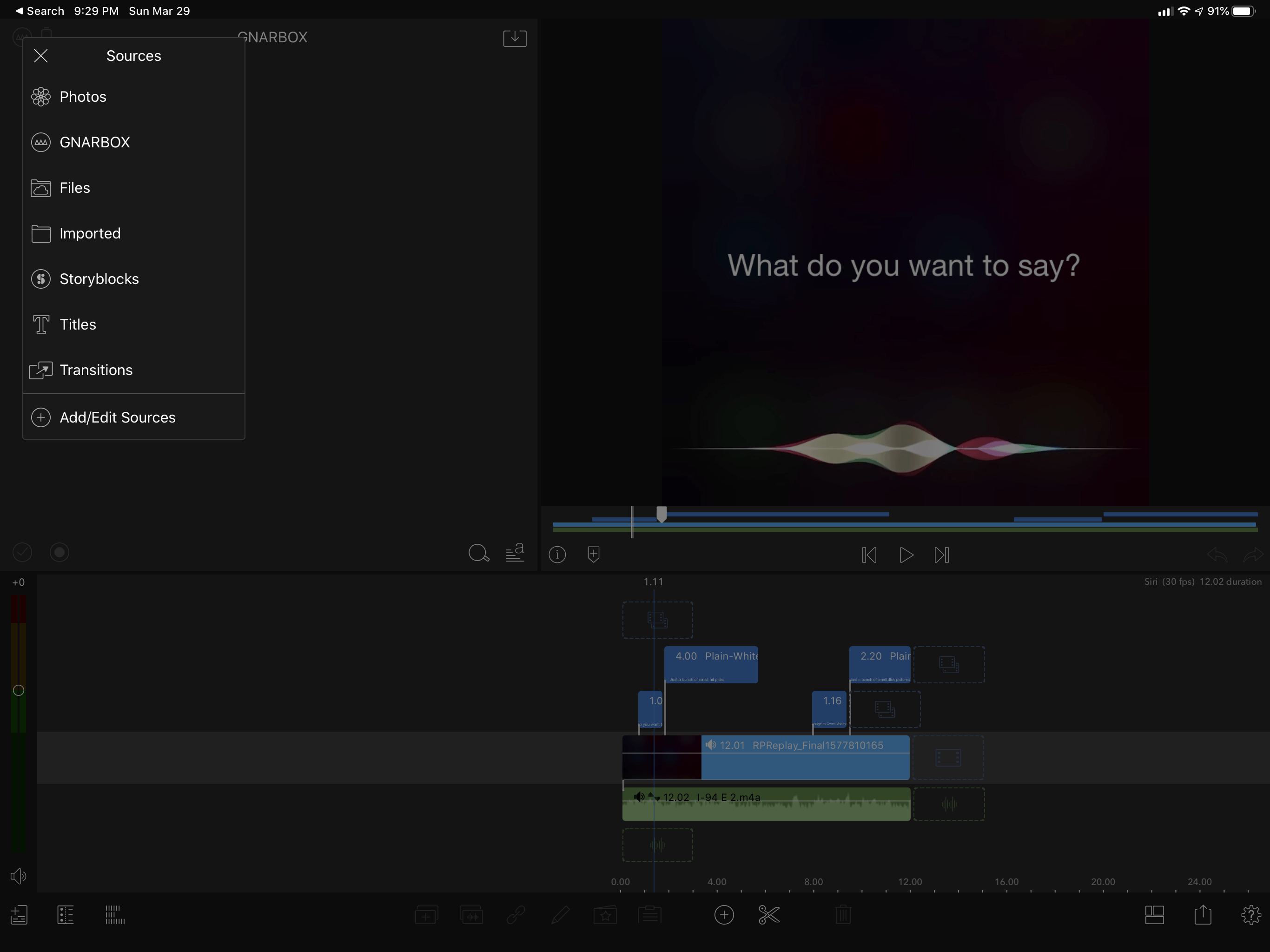This screenshot has height=952, width=1270.
Task: Select the I-94 E 2.m4a audio clip
Action: point(767,805)
